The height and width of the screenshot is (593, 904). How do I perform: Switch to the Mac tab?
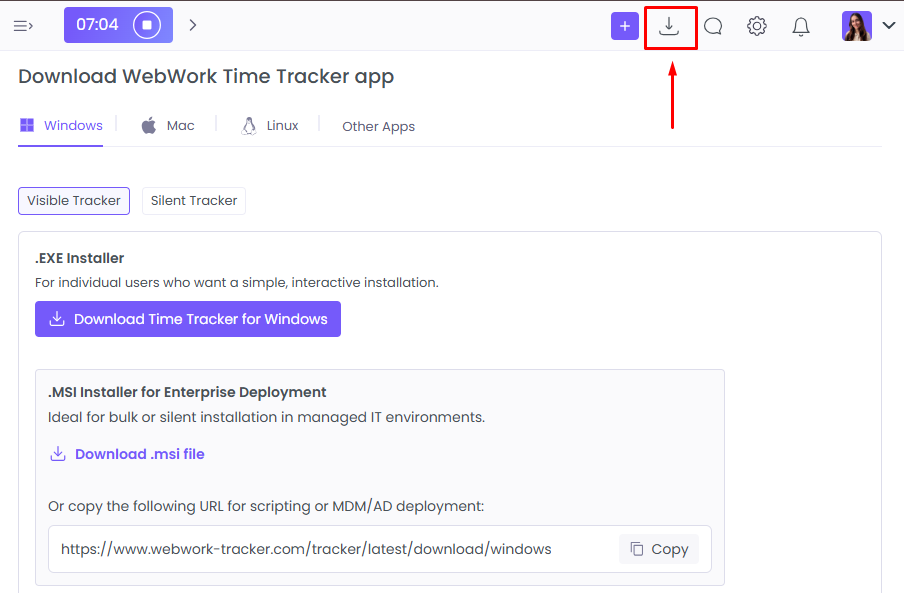coord(168,125)
